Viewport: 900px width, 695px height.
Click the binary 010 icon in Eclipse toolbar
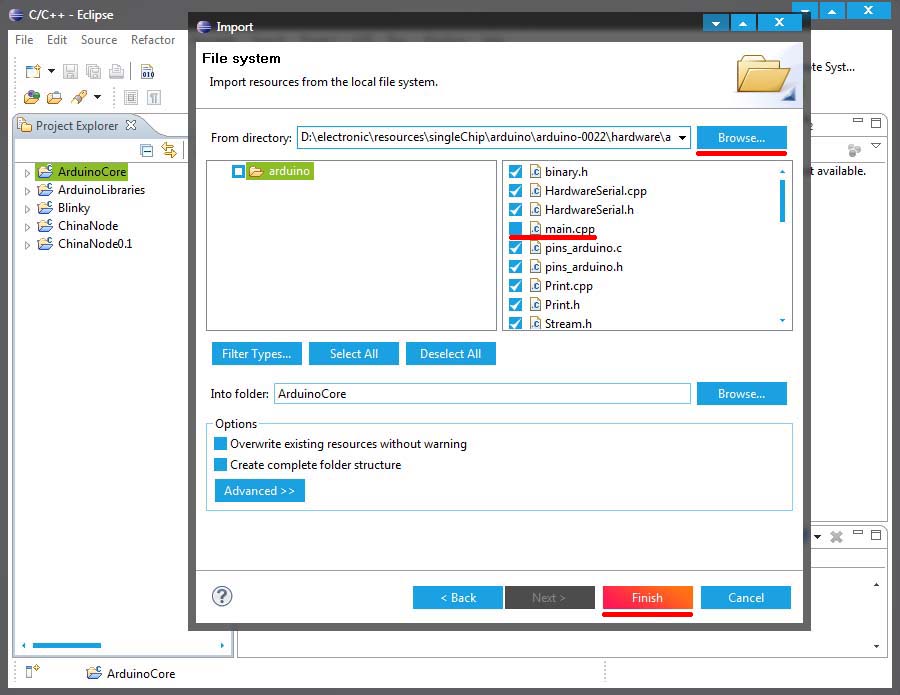(x=148, y=71)
